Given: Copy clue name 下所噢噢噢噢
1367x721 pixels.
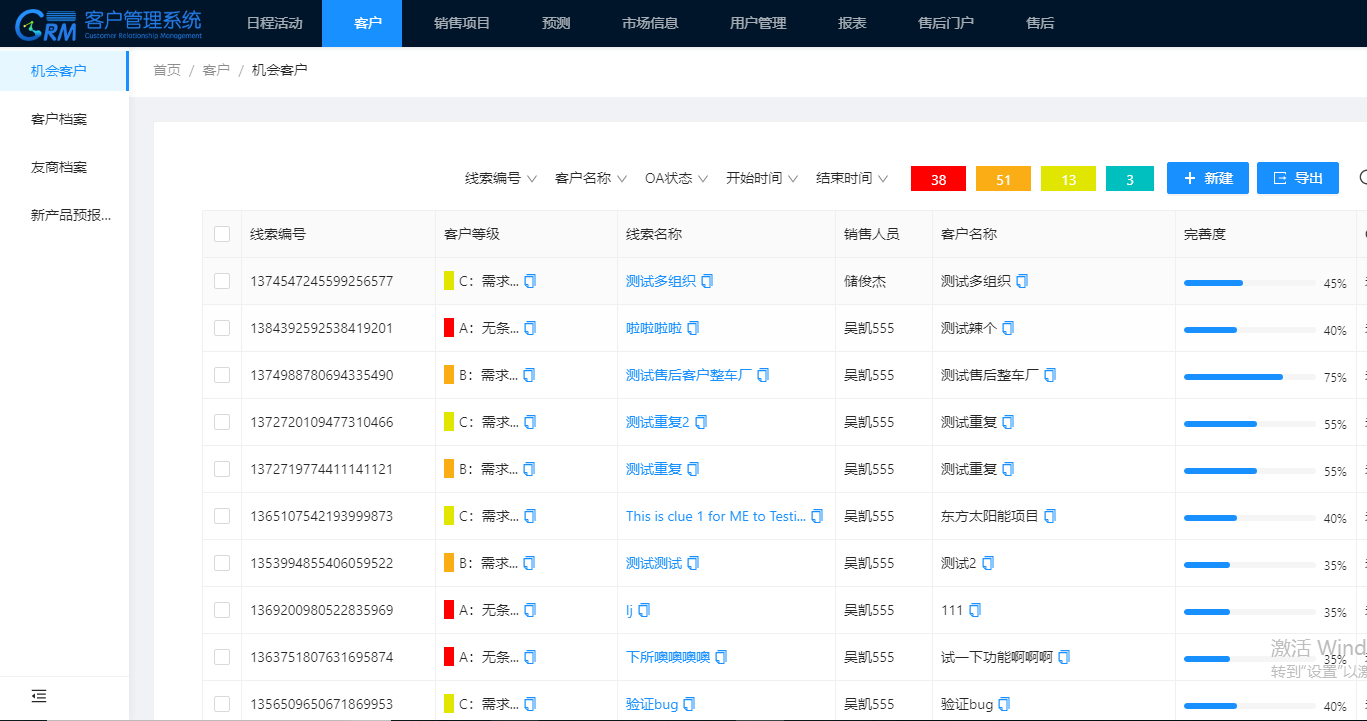Looking at the screenshot, I should pyautogui.click(x=721, y=657).
